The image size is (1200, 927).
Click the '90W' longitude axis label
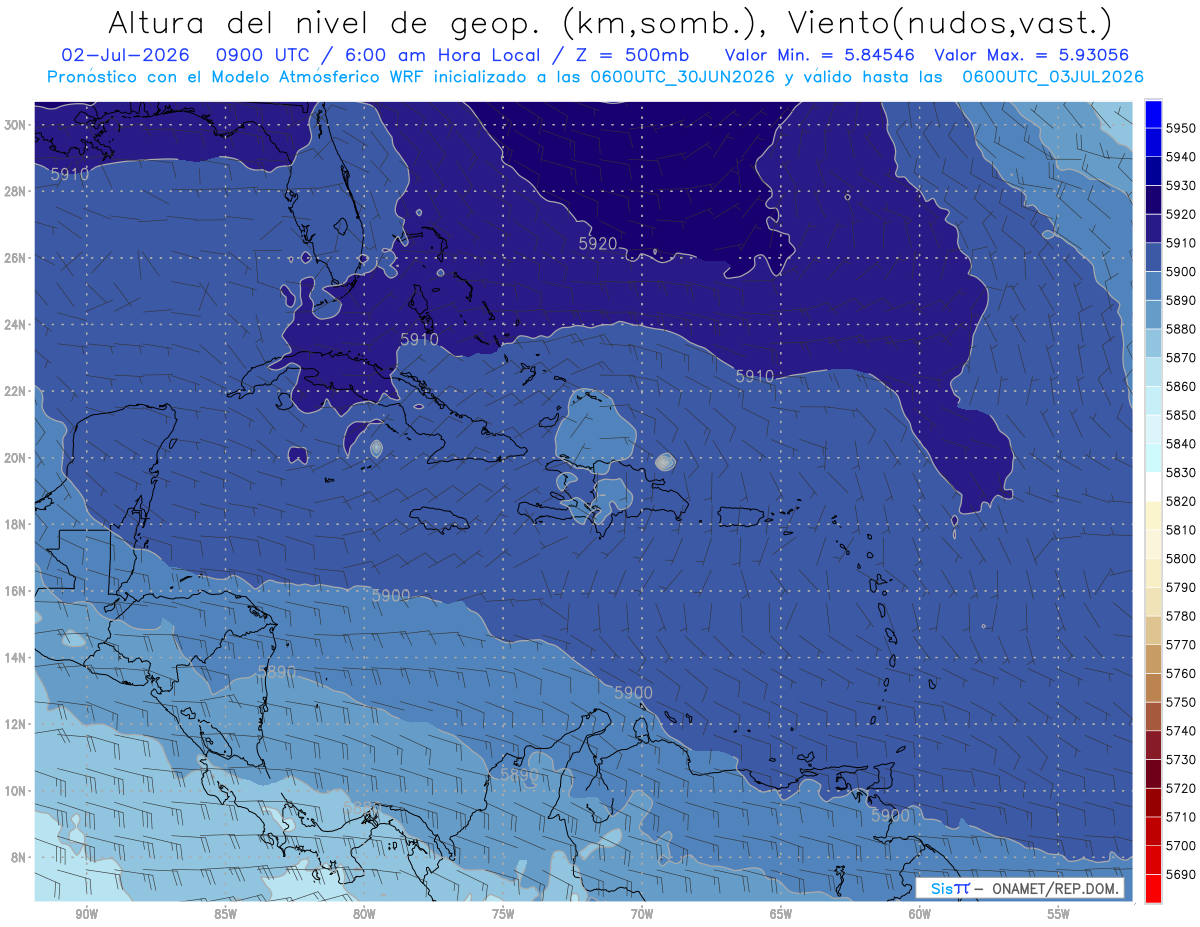coord(86,914)
